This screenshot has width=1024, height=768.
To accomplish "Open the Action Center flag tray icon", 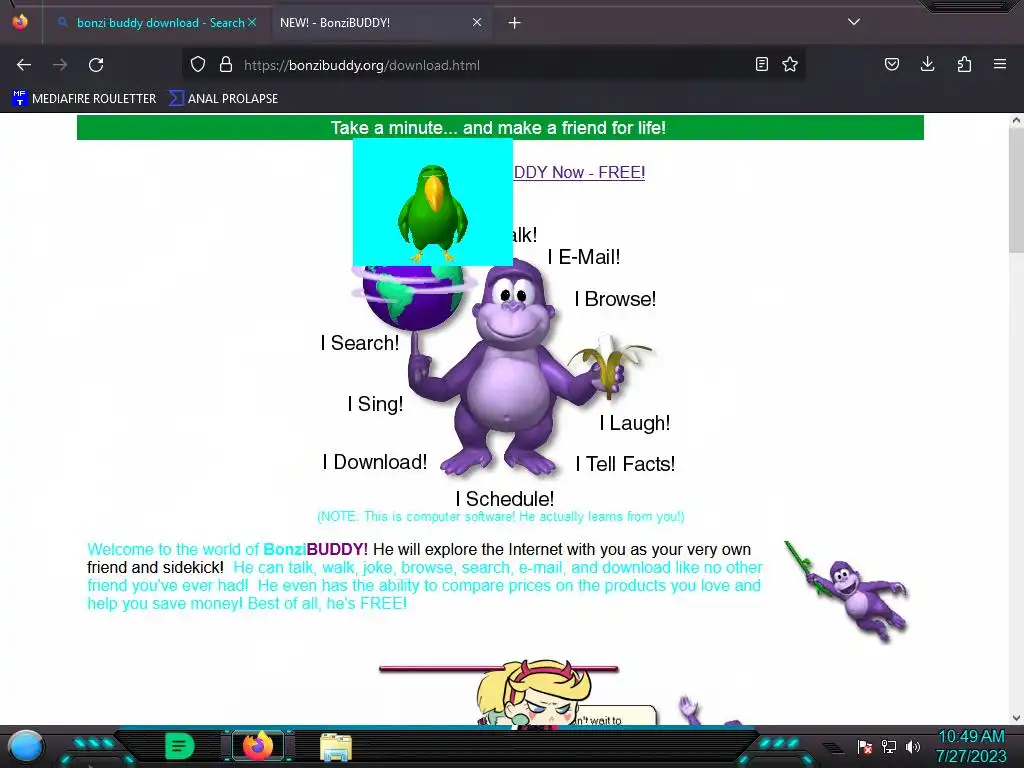I will [865, 746].
